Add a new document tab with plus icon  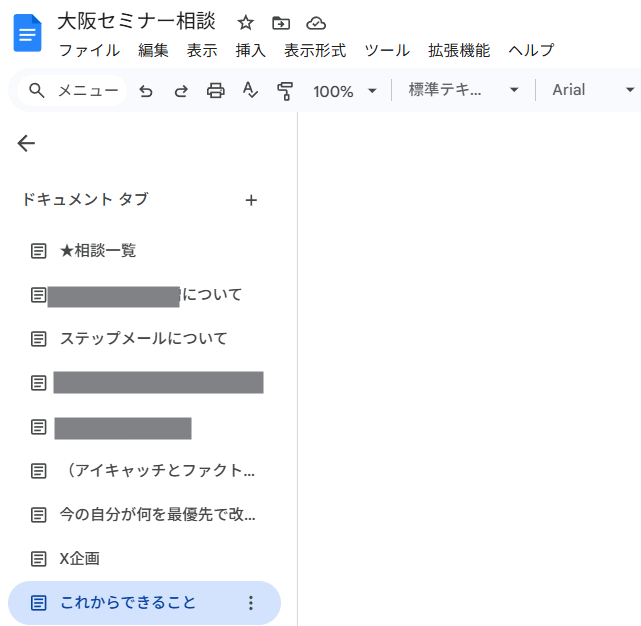[251, 200]
